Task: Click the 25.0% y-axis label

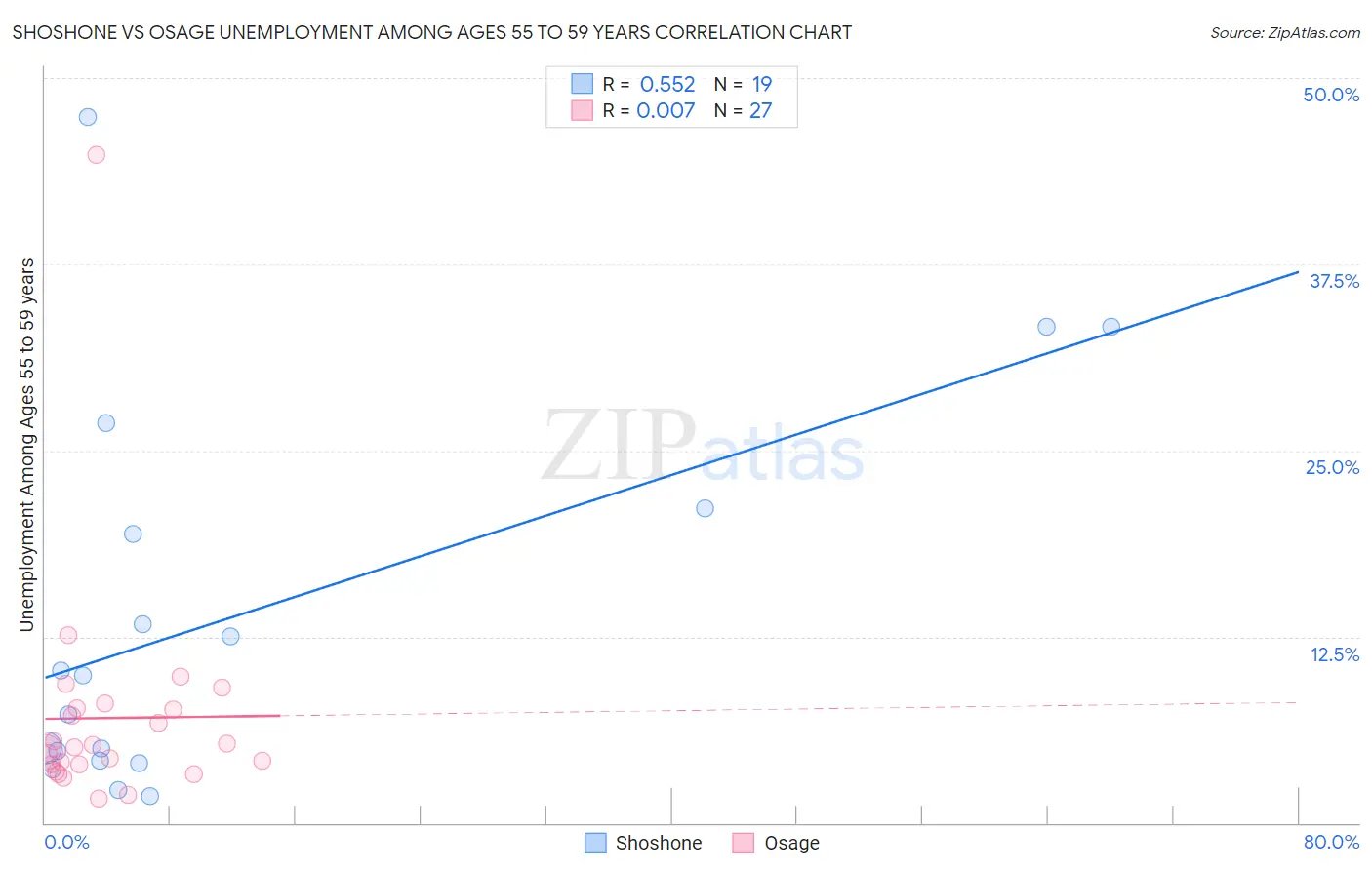Action: pyautogui.click(x=1332, y=467)
